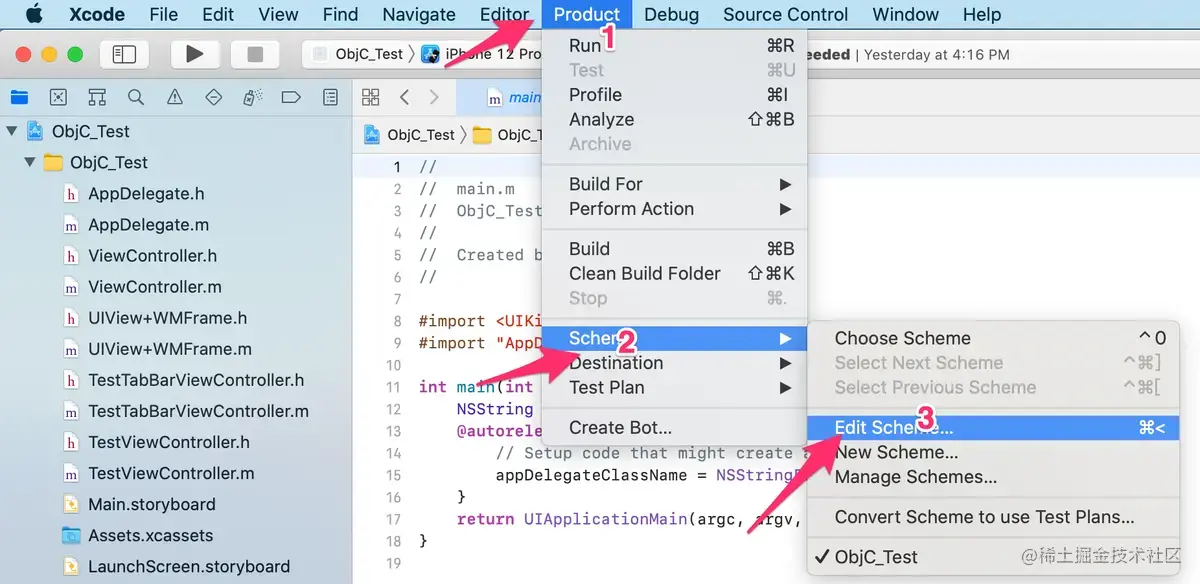Screen dimensions: 1200x584
Task: Open the Scheme submenu item
Action: pyautogui.click(x=674, y=338)
